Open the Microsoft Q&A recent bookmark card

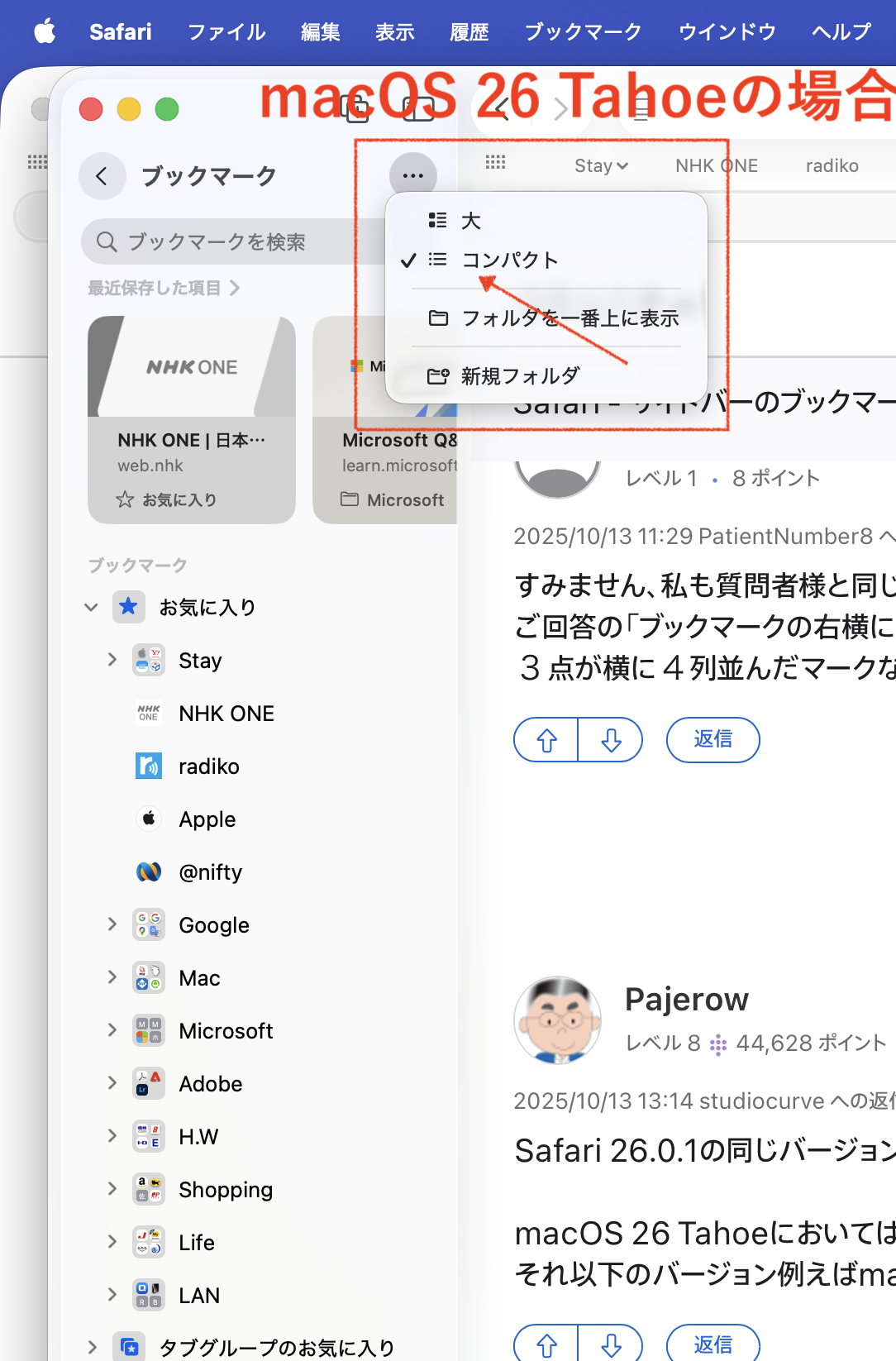click(385, 420)
